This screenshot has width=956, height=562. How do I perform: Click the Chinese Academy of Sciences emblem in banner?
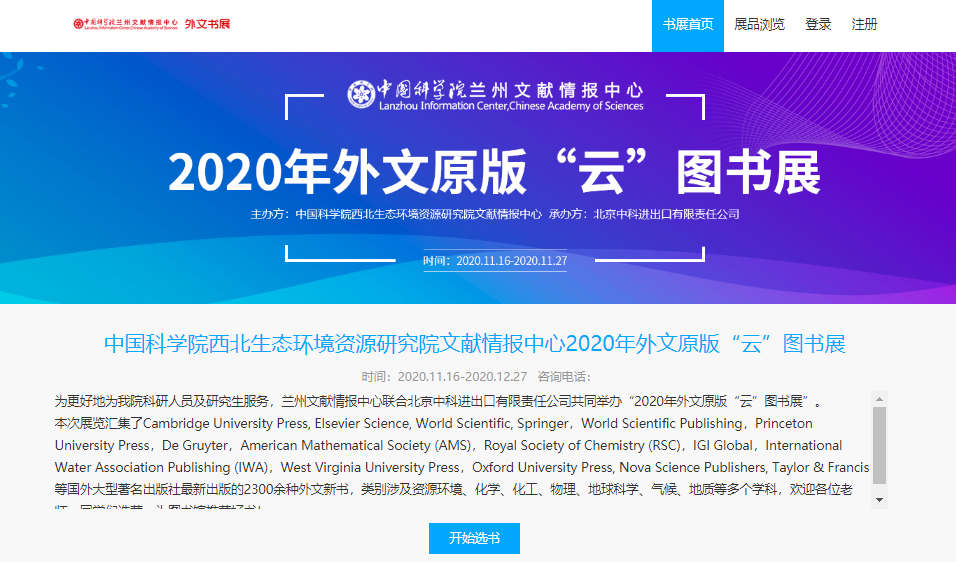361,94
